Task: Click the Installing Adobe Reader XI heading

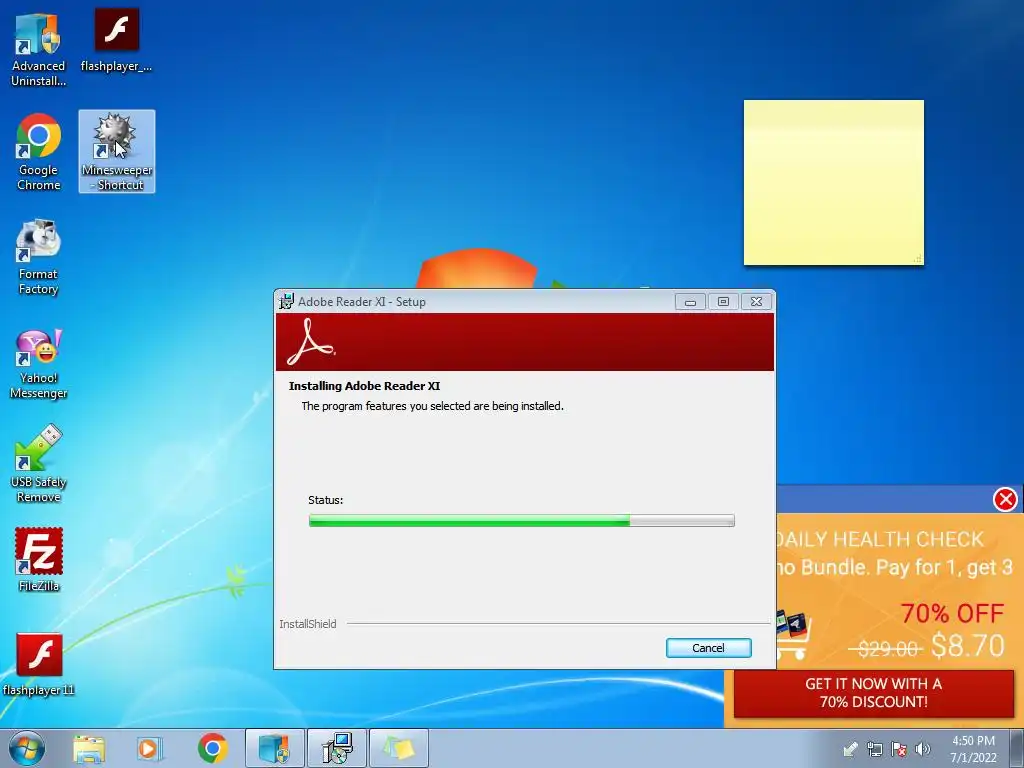Action: (x=364, y=386)
